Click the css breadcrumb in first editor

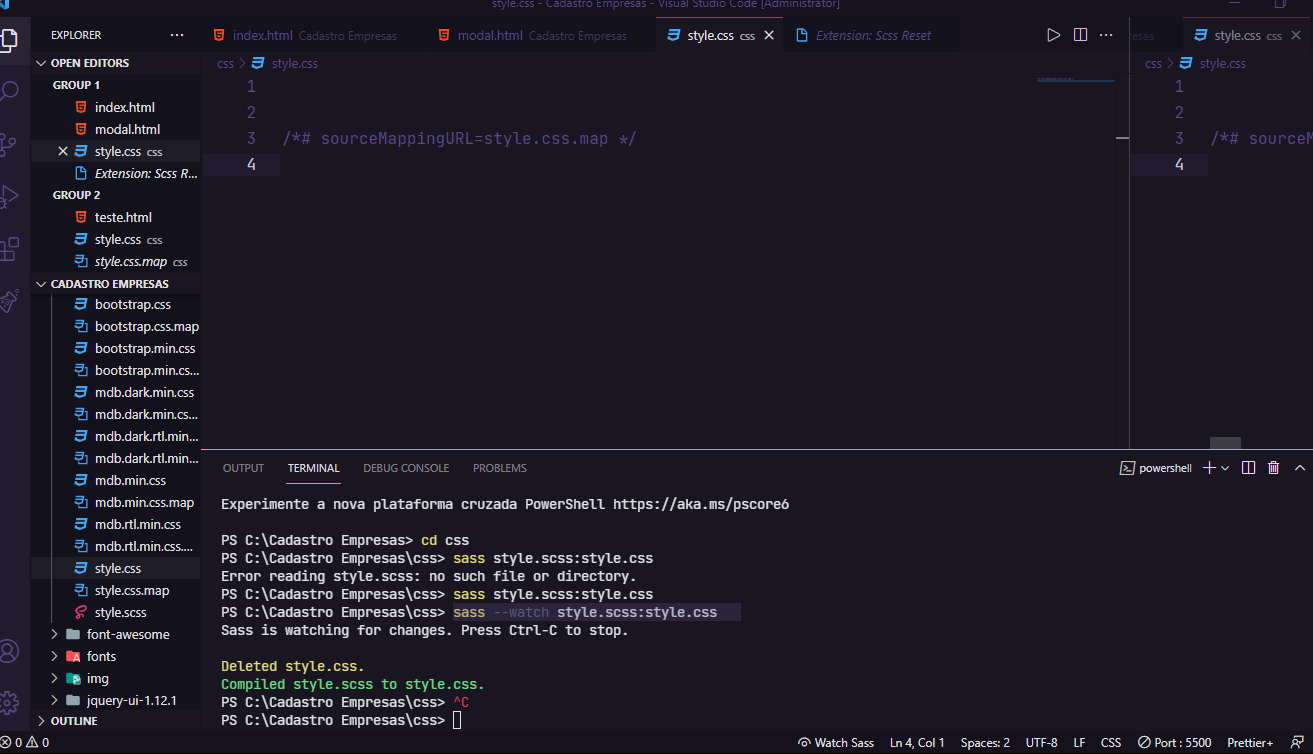(225, 63)
